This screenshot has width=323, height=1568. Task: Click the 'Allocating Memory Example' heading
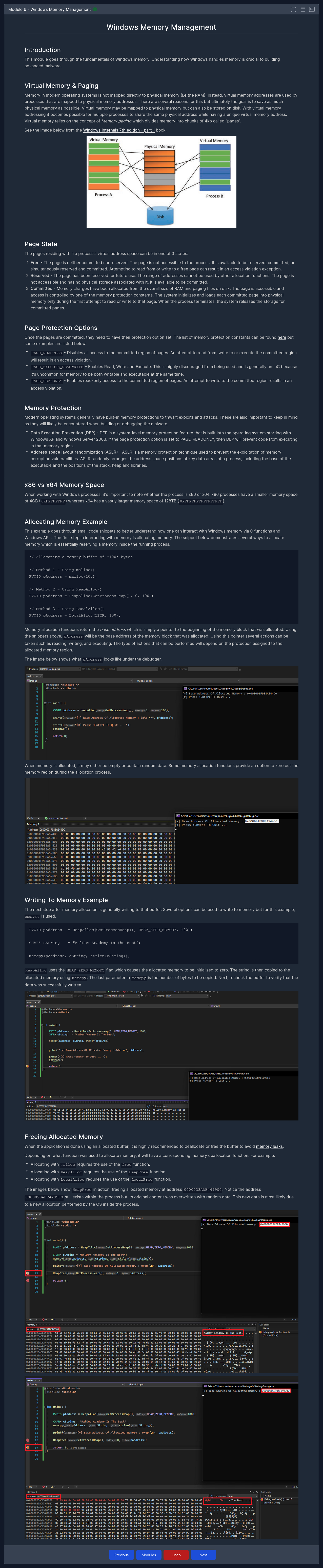coord(66,522)
